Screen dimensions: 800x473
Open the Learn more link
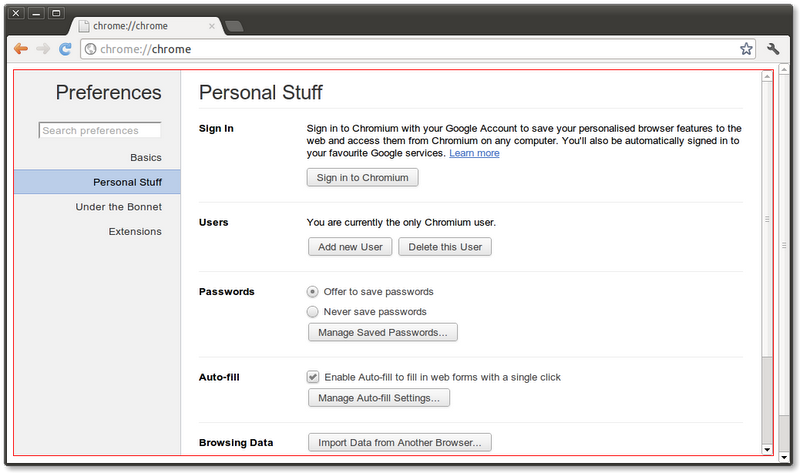click(x=474, y=153)
